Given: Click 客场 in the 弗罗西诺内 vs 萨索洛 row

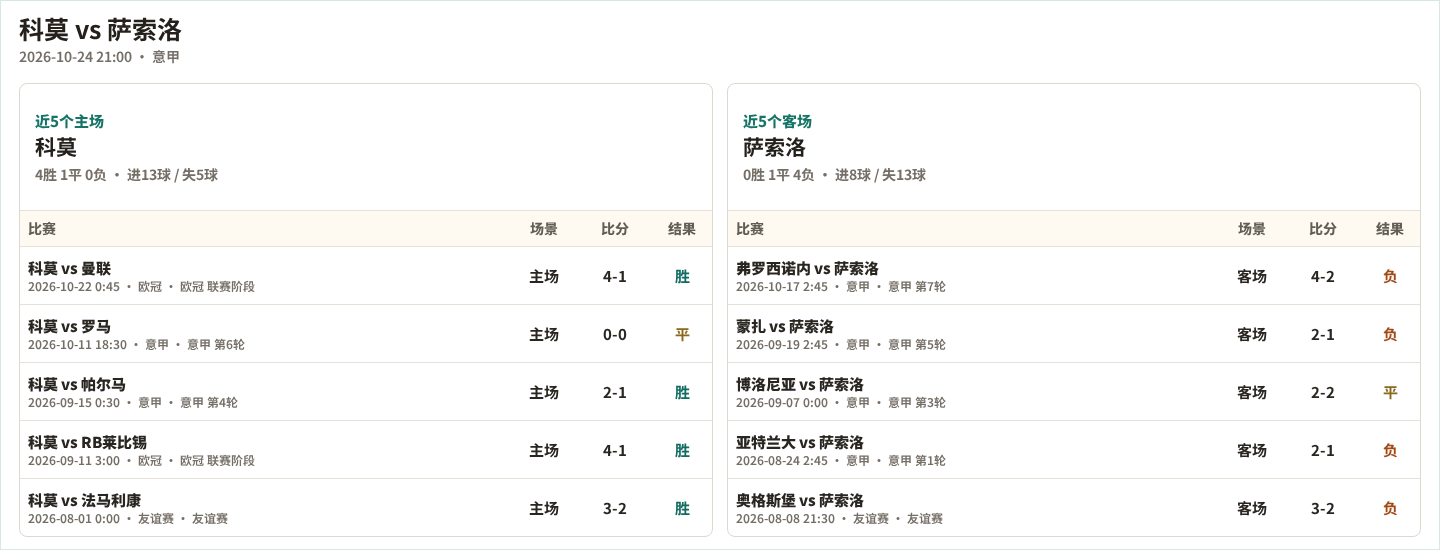Looking at the screenshot, I should point(1252,276).
